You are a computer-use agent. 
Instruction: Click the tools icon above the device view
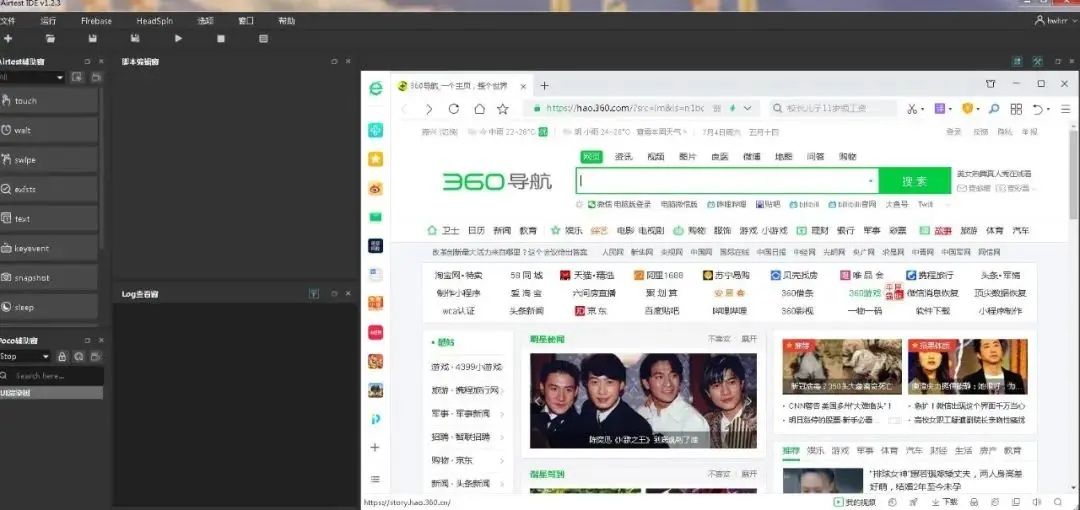pos(1037,61)
